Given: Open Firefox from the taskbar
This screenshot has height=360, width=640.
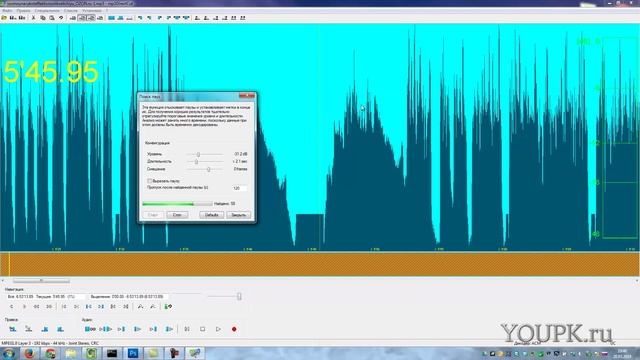Looking at the screenshot, I should (29, 353).
